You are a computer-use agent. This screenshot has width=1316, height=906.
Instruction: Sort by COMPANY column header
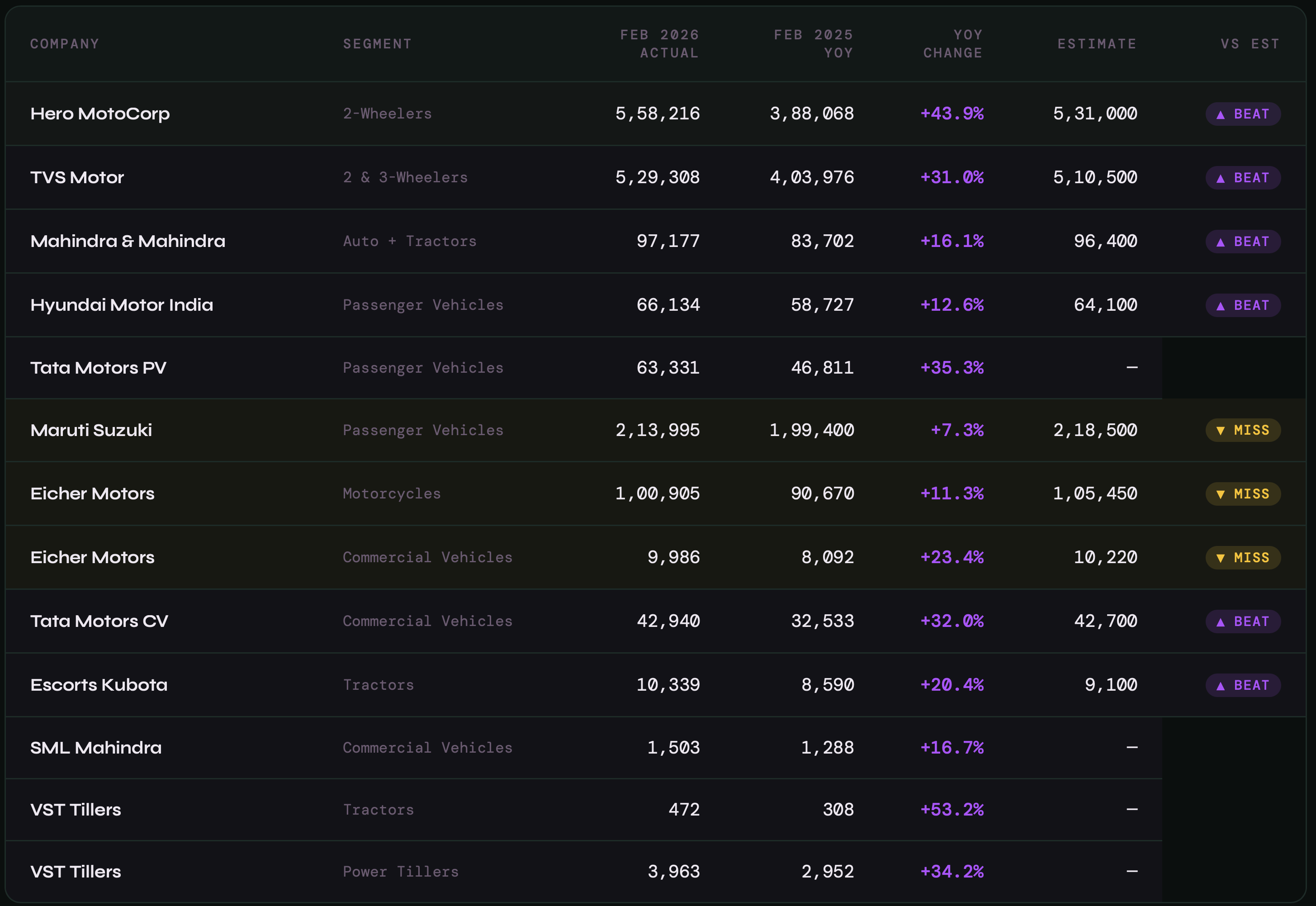(x=65, y=44)
